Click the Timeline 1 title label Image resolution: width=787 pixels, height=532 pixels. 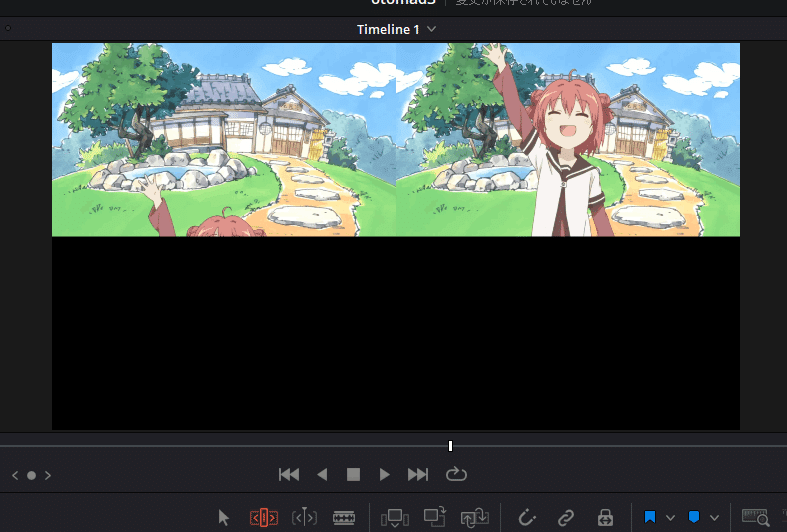point(388,30)
